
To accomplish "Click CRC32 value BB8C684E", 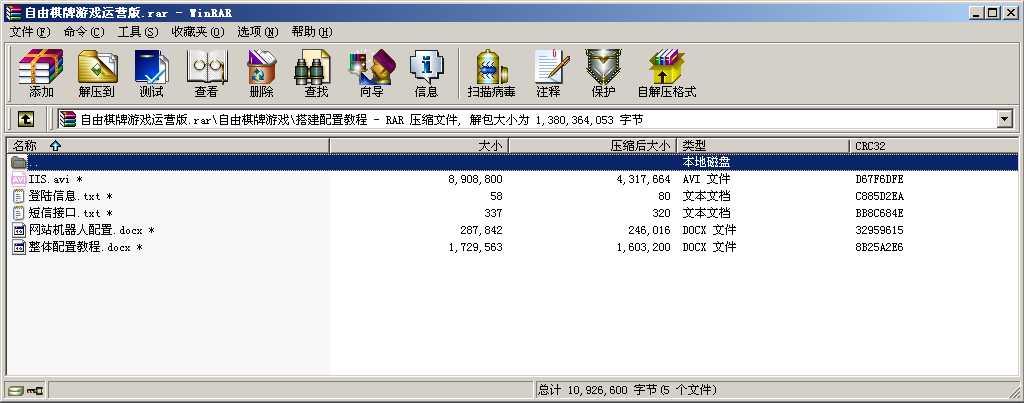I will [x=879, y=213].
